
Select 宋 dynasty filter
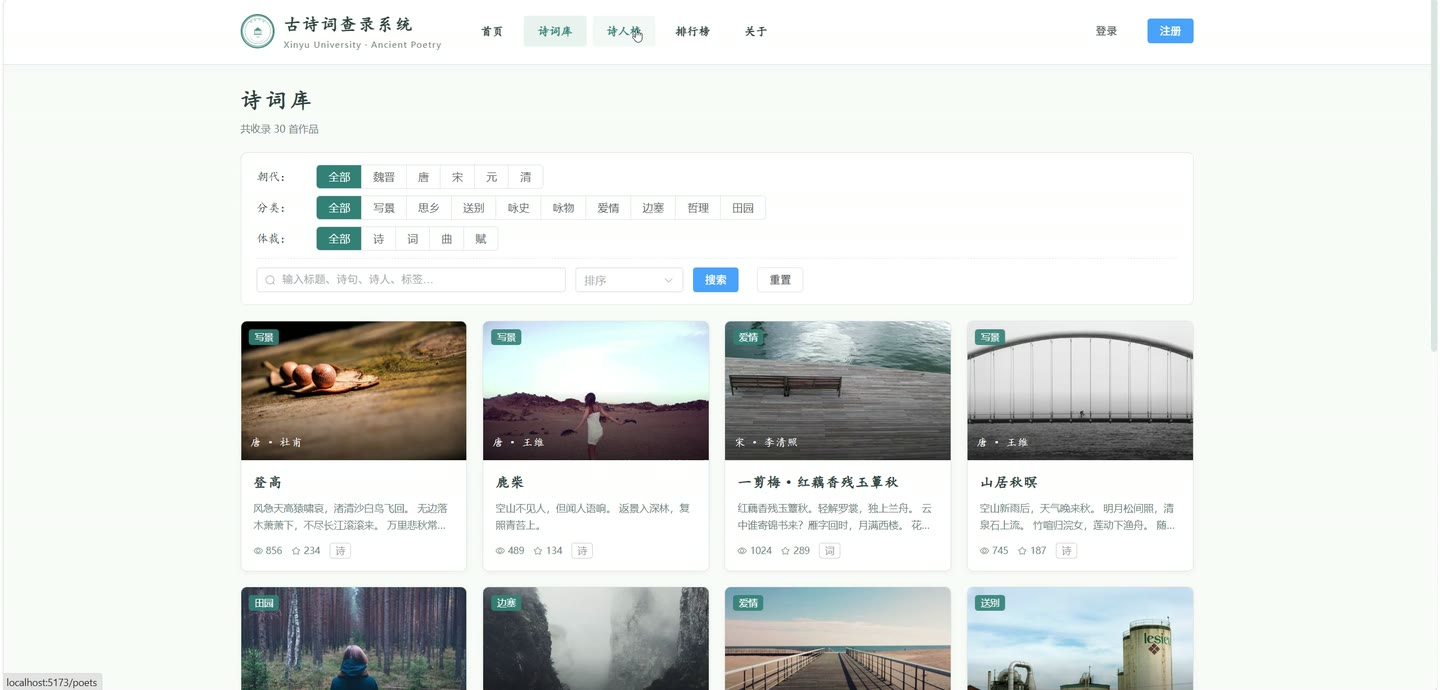click(x=457, y=177)
